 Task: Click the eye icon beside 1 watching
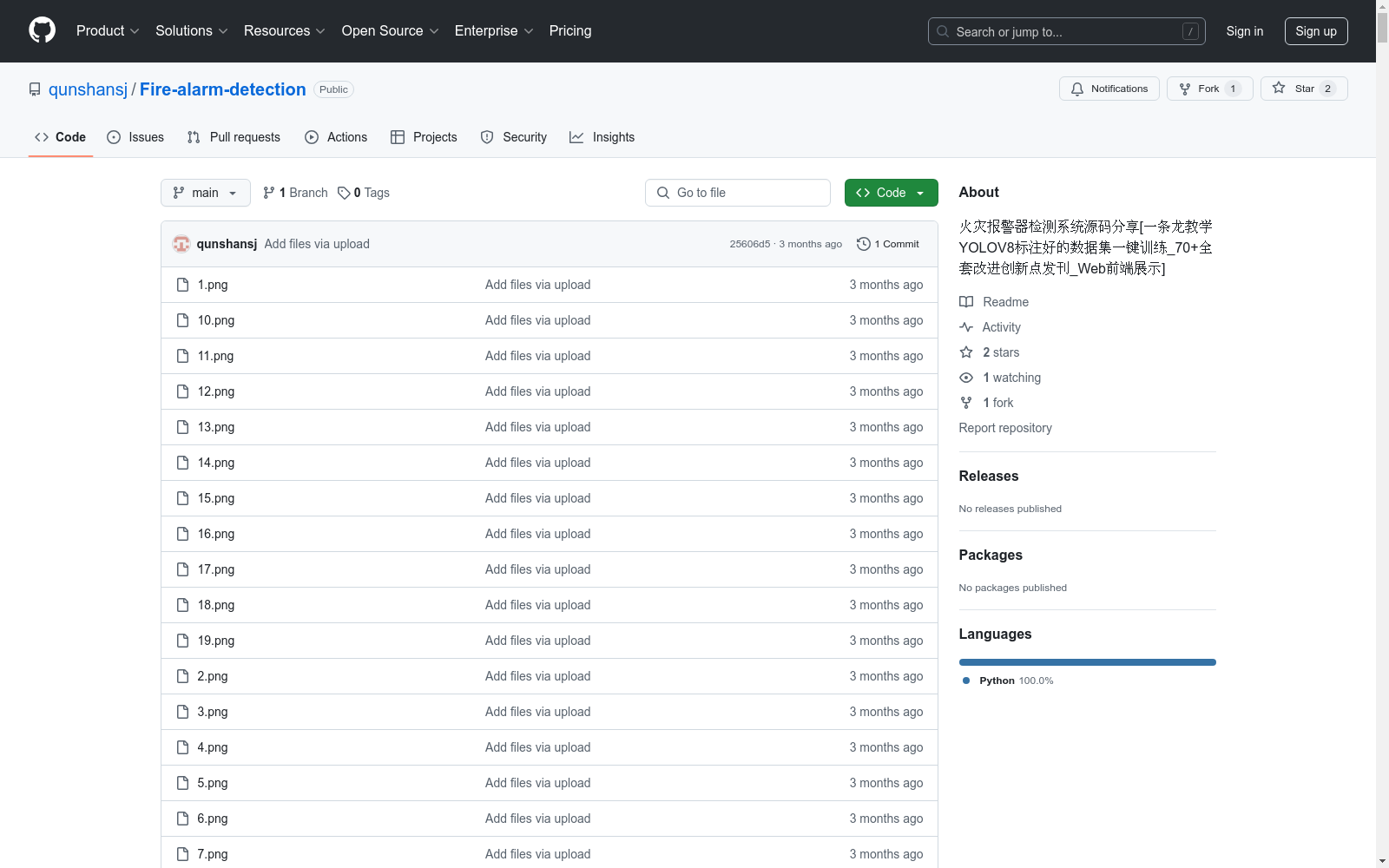pos(966,378)
